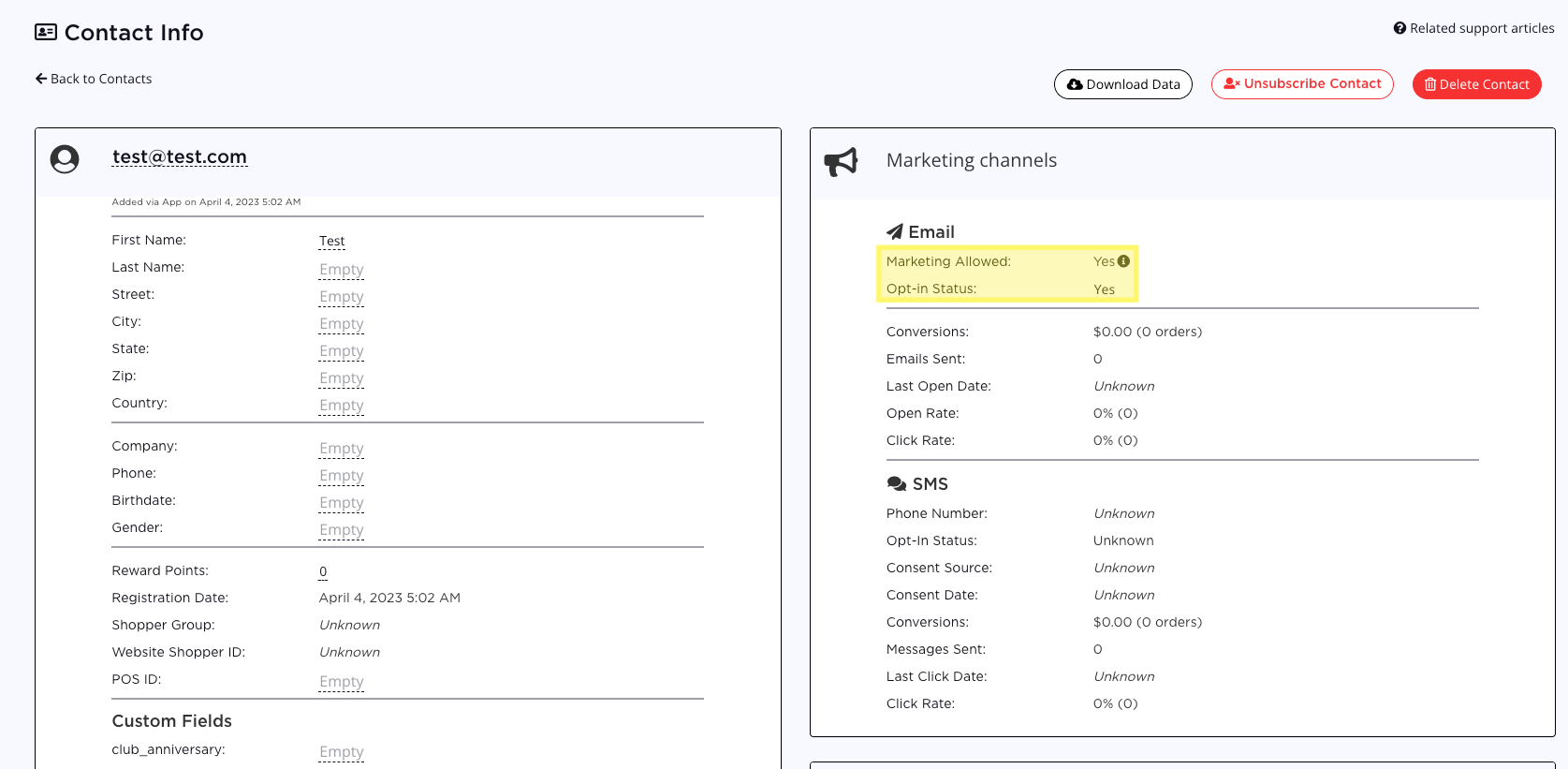The image size is (1568, 769).
Task: Click the back arrow icon
Action: [x=41, y=79]
